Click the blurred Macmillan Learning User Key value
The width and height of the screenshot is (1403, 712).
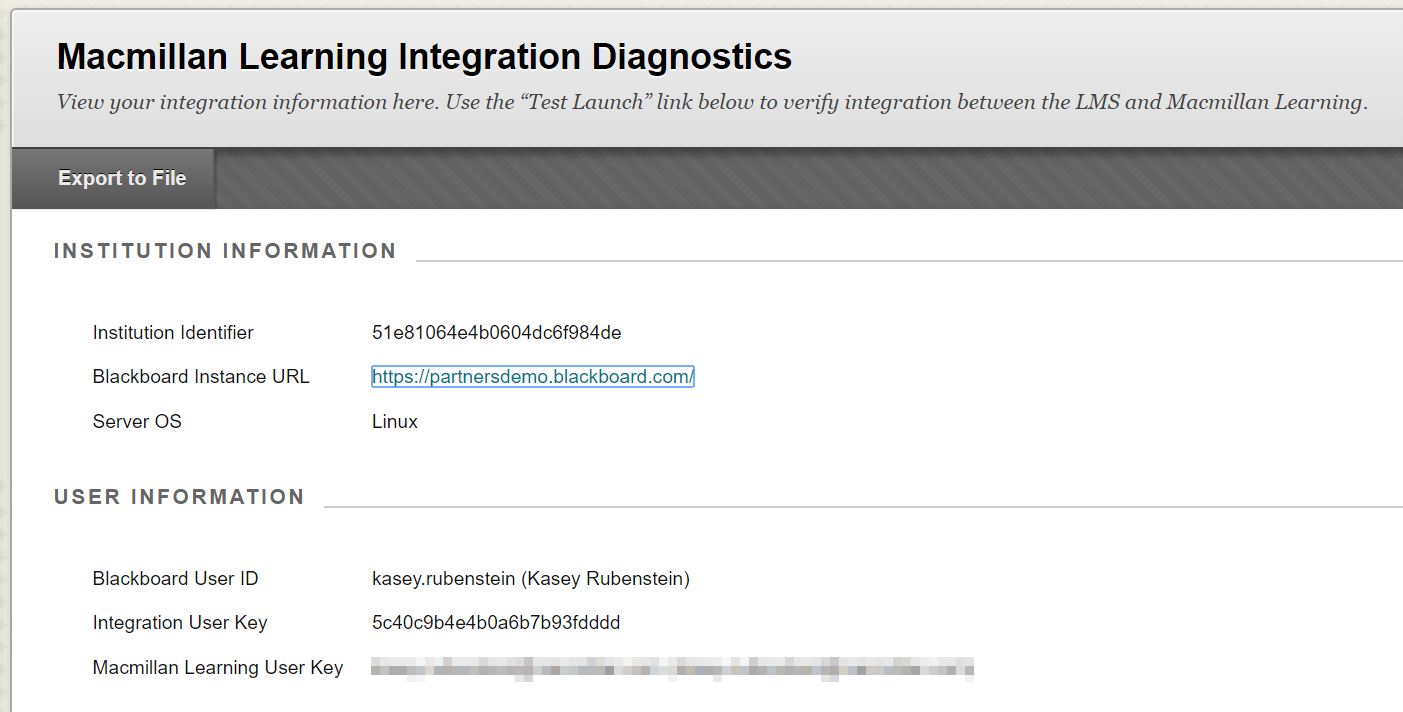(672, 668)
